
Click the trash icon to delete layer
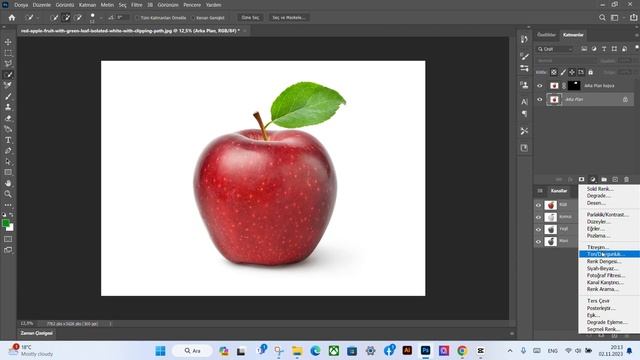pyautogui.click(x=626, y=180)
